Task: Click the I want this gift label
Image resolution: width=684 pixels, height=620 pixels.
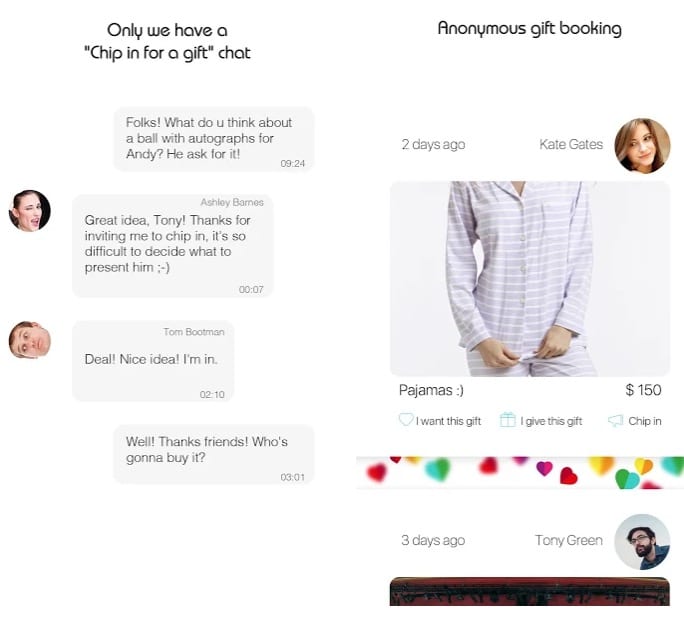Action: pos(448,421)
